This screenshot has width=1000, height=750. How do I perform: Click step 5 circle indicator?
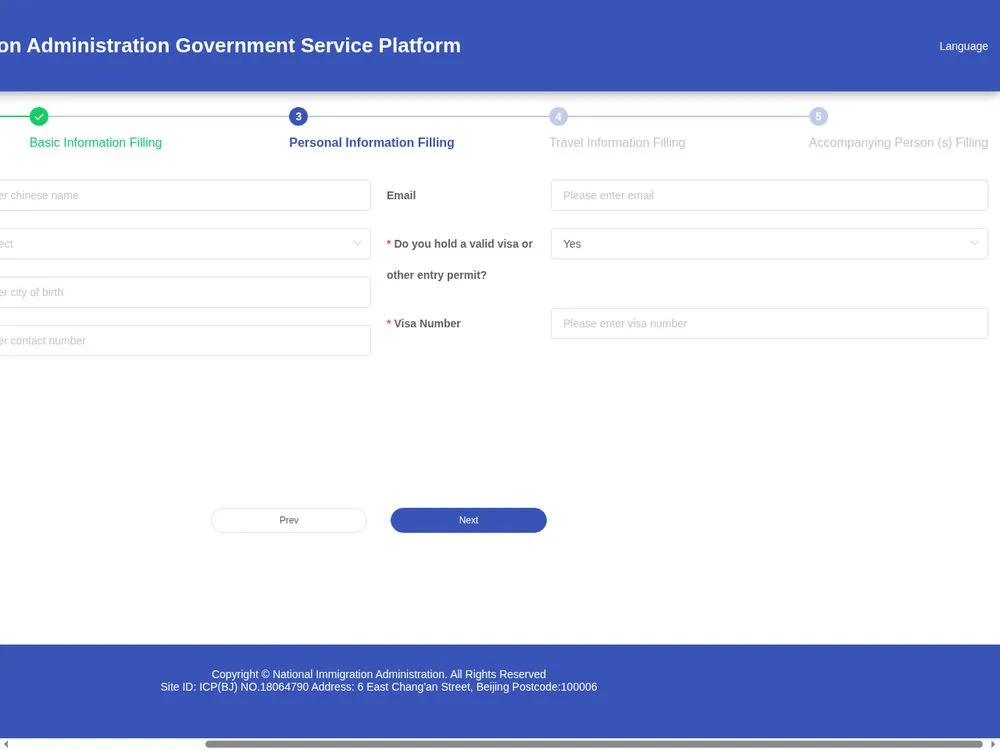click(818, 116)
